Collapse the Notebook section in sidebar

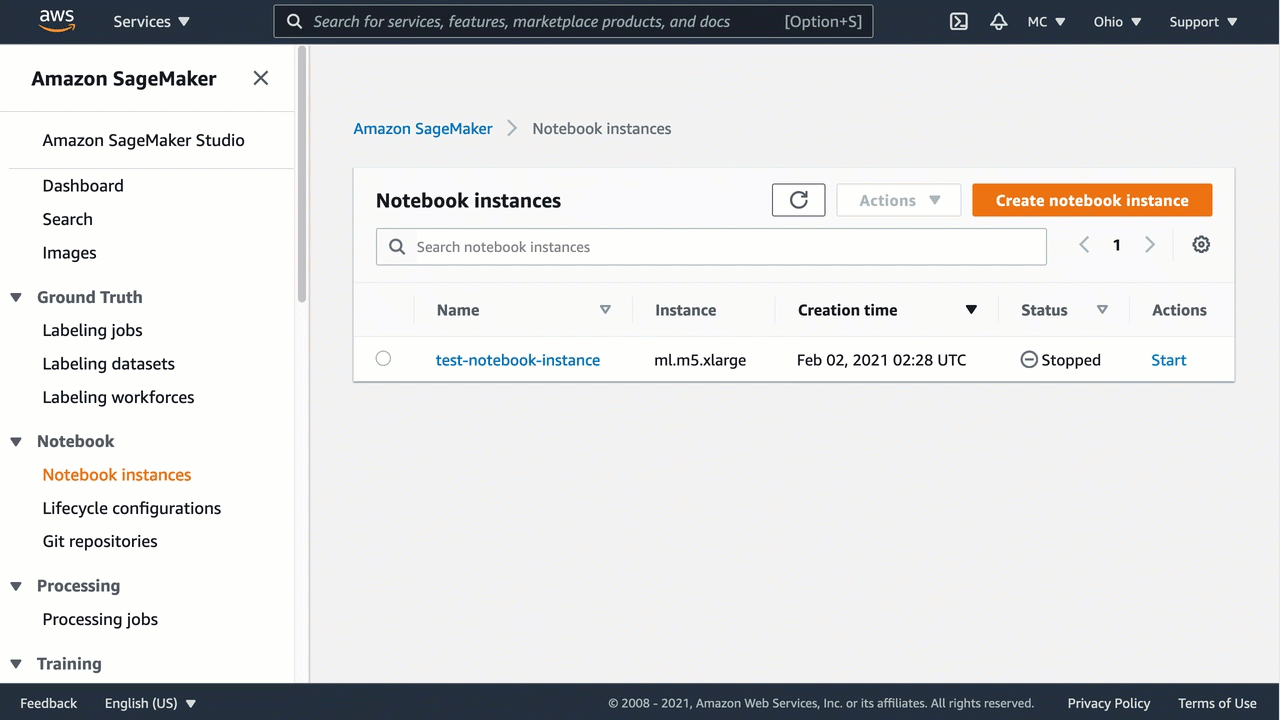tap(16, 441)
